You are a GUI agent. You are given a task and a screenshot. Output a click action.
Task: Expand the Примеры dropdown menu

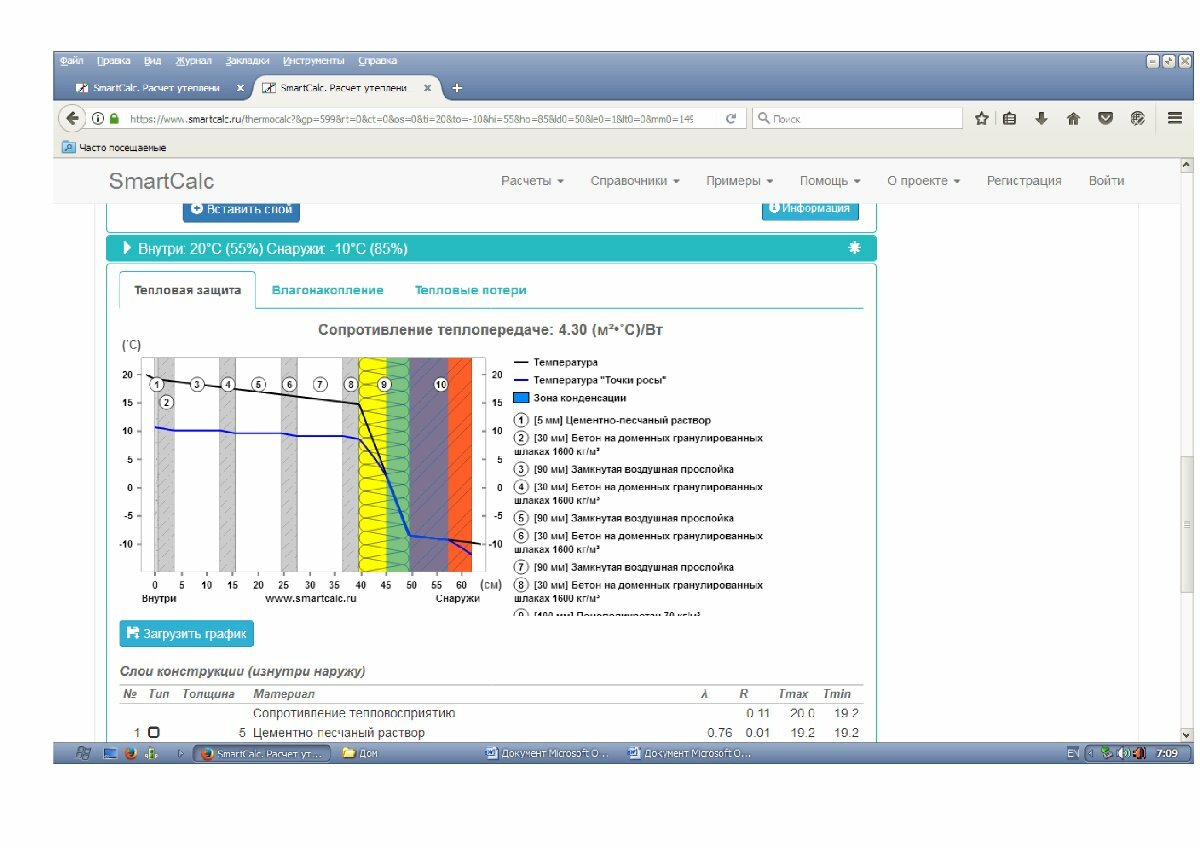[x=740, y=181]
